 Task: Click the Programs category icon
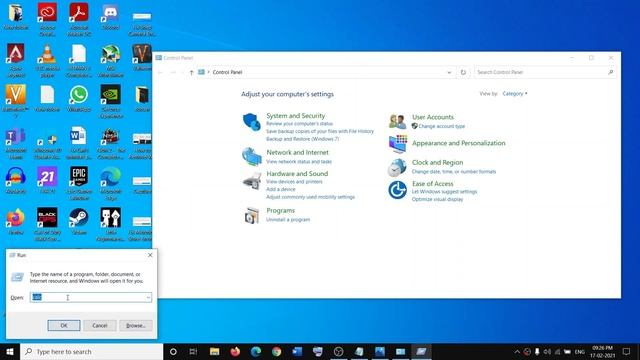251,215
